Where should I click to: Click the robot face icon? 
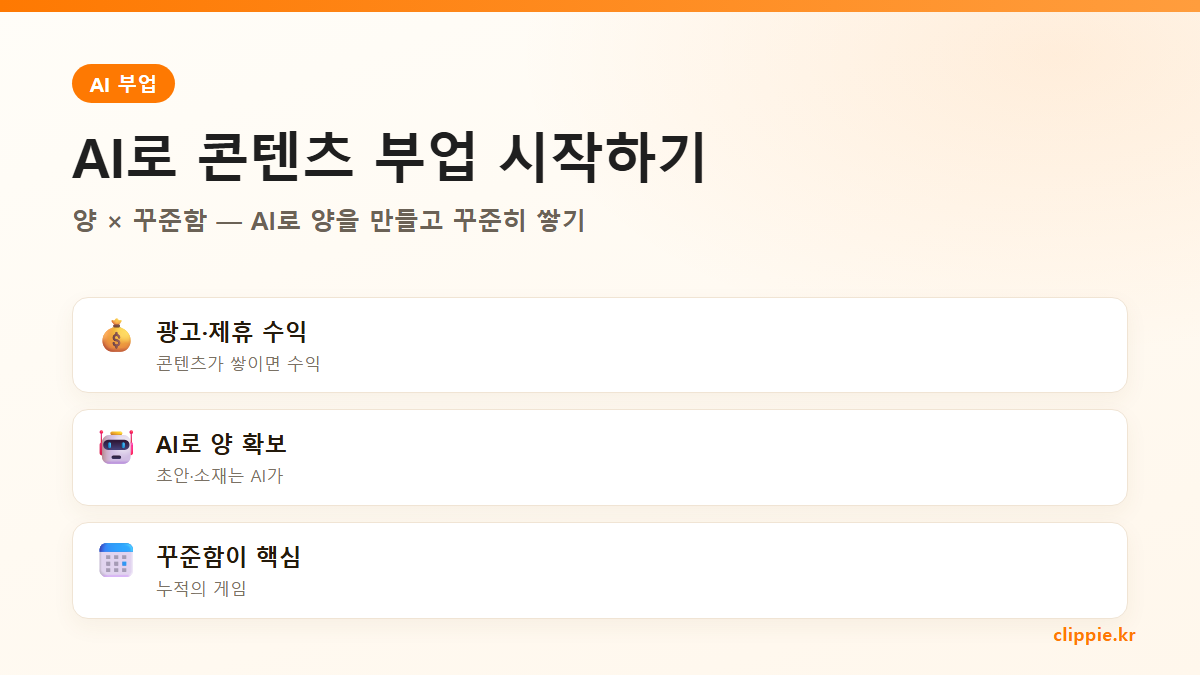116,447
